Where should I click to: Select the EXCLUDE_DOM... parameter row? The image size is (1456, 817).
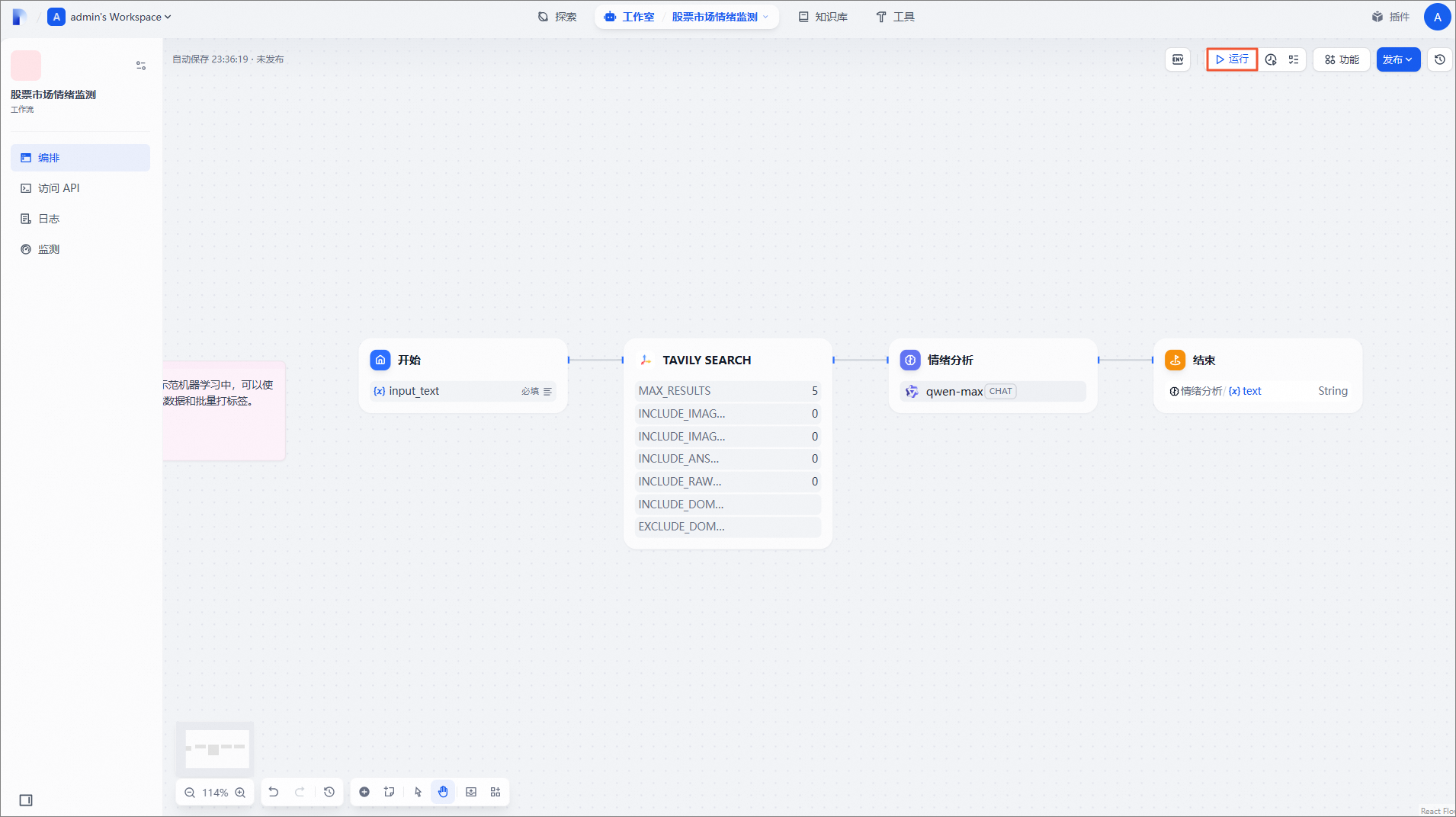tap(728, 527)
